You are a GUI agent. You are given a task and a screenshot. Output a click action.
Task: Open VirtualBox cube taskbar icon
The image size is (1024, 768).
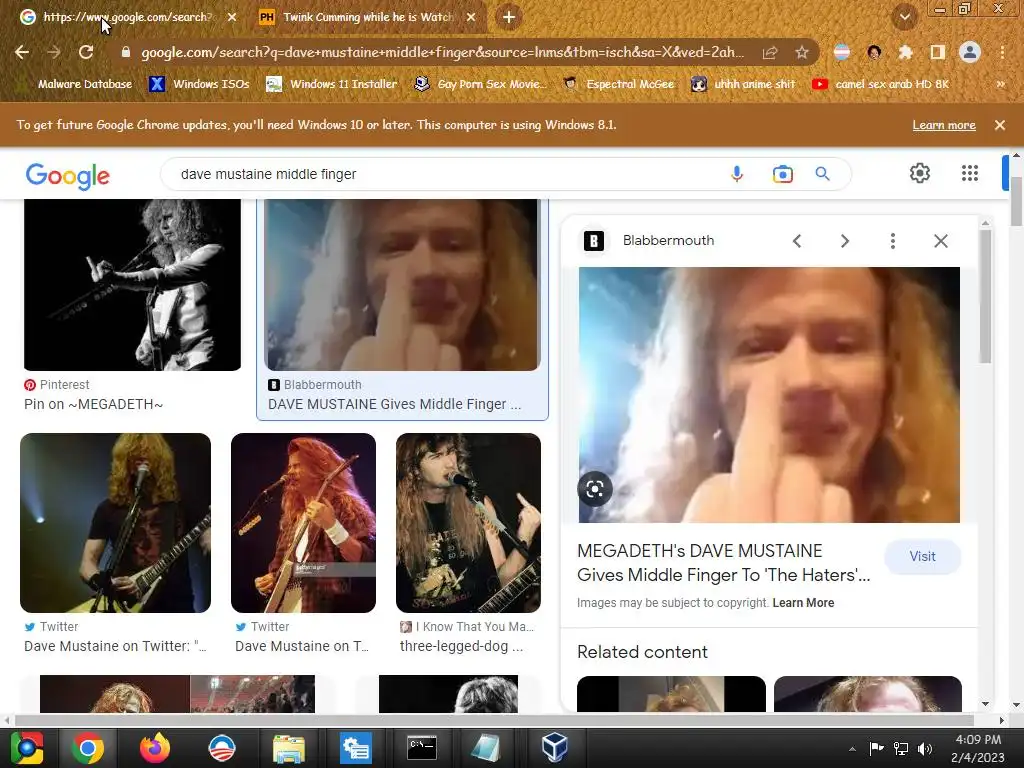point(554,748)
